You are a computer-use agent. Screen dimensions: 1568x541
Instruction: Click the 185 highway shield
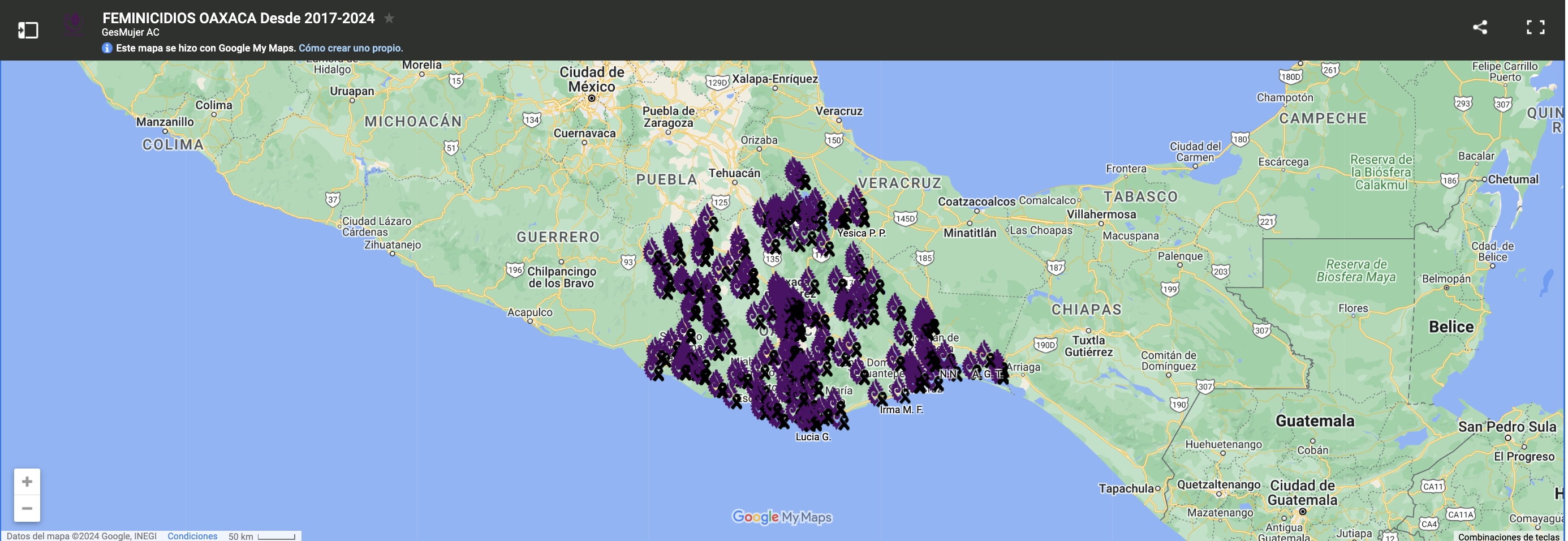pyautogui.click(x=925, y=257)
